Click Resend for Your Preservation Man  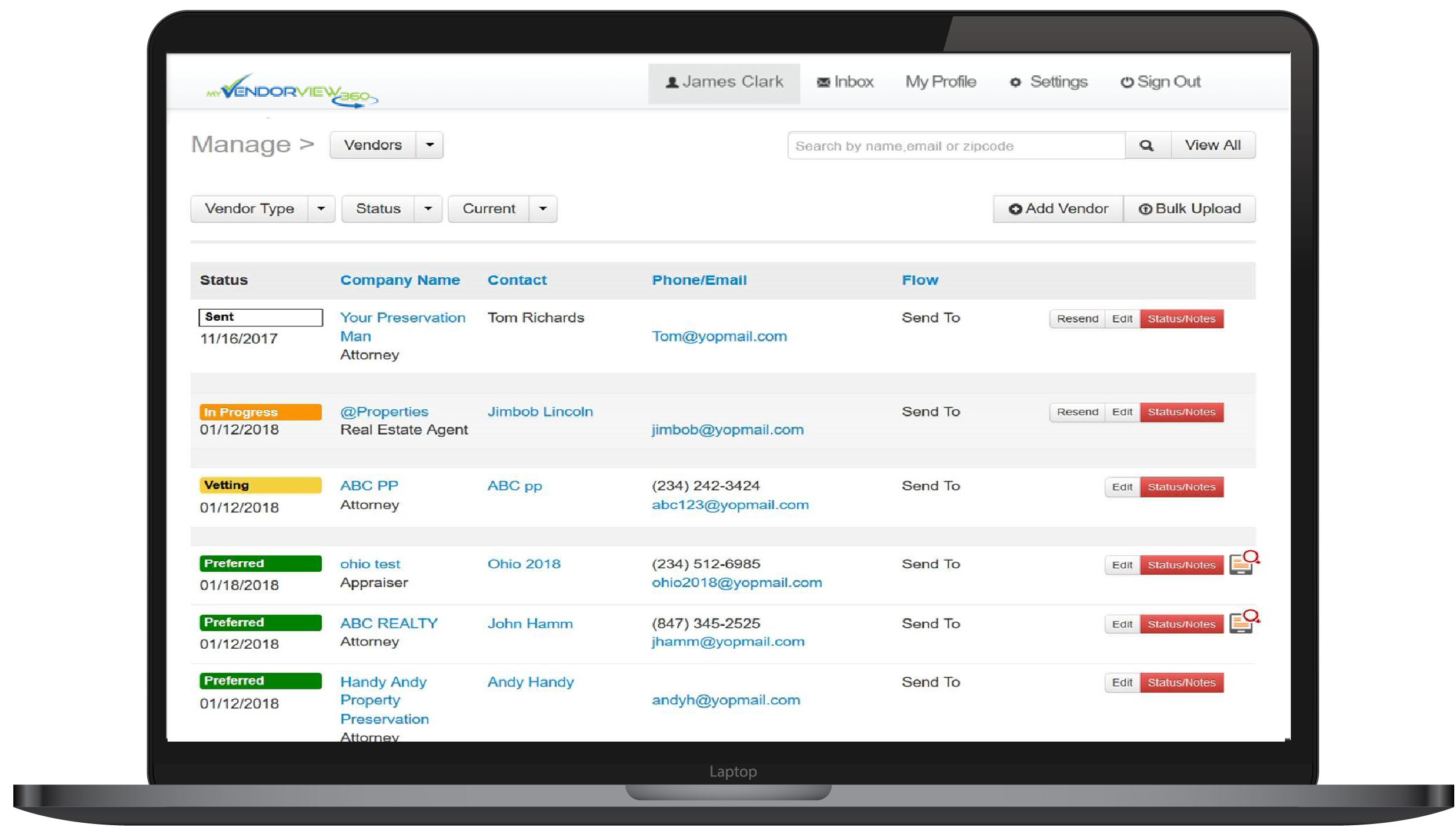1078,319
